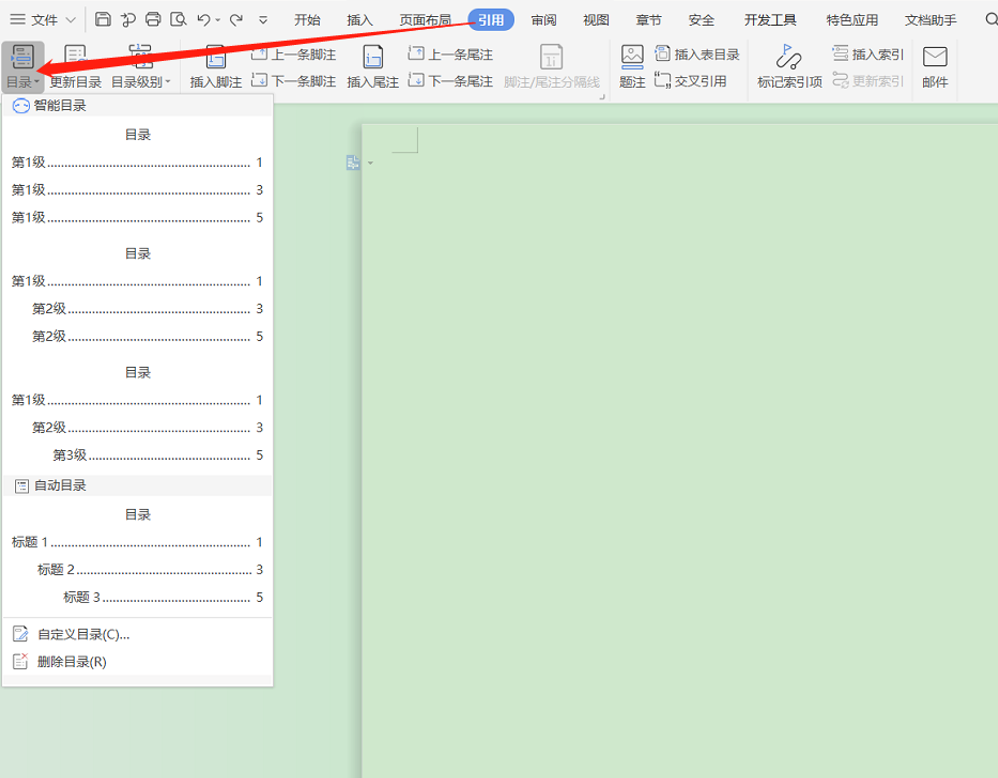Click the 自动目录 section header
Image resolution: width=998 pixels, height=778 pixels.
[137, 486]
